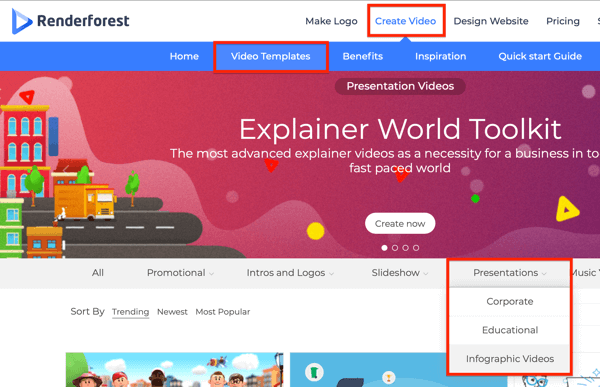The image size is (600, 387).
Task: Select the second carousel dot
Action: click(x=395, y=248)
